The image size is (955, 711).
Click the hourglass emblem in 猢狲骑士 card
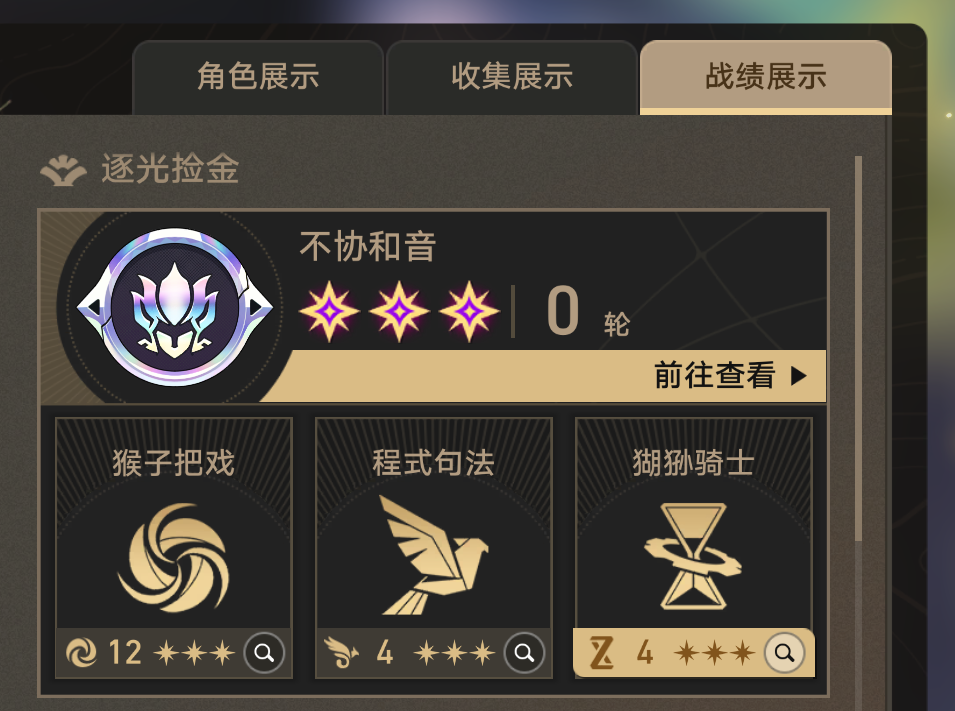pyautogui.click(x=693, y=556)
